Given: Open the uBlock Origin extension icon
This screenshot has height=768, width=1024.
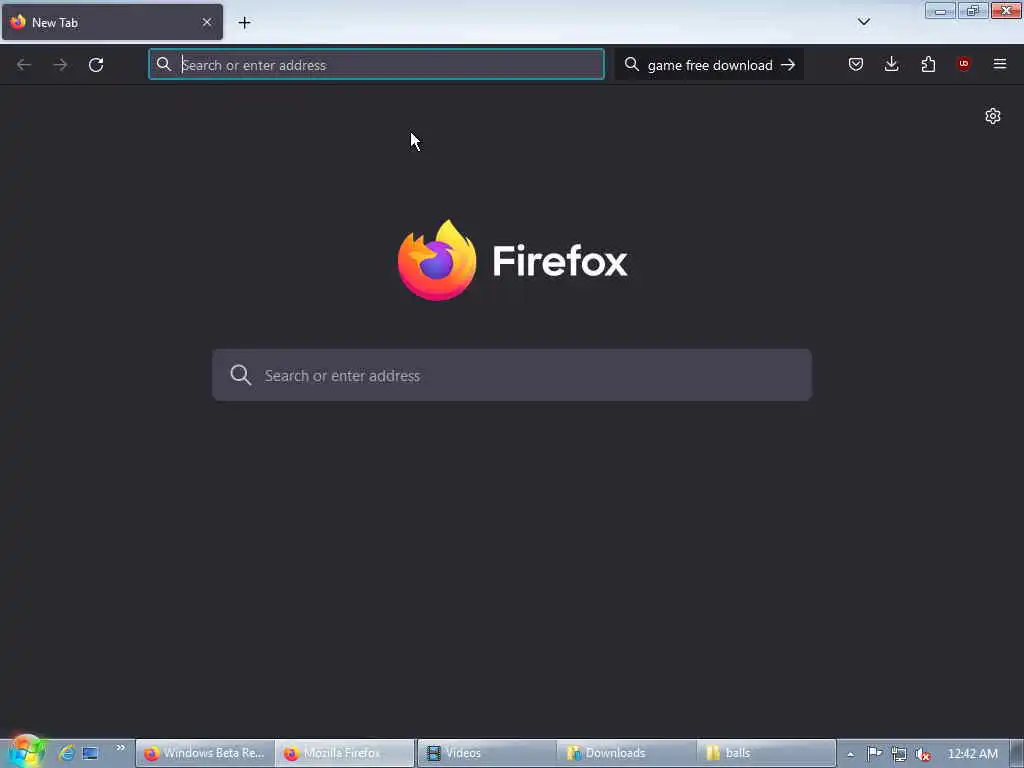Looking at the screenshot, I should pos(964,63).
